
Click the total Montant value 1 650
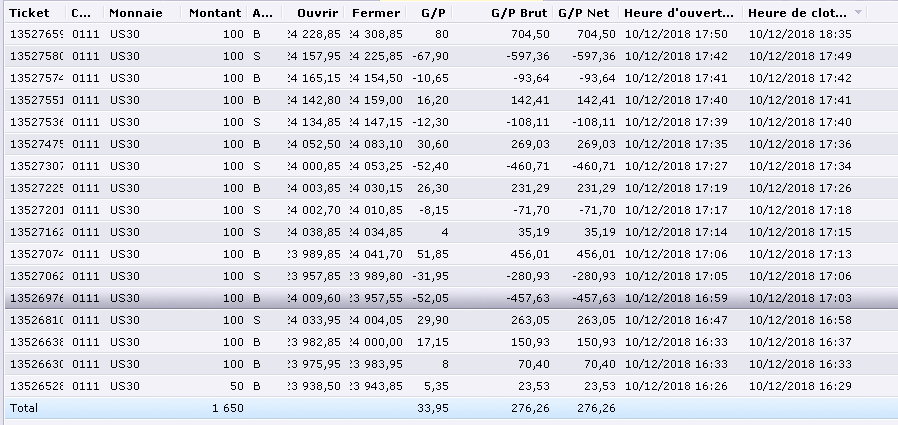(227, 408)
